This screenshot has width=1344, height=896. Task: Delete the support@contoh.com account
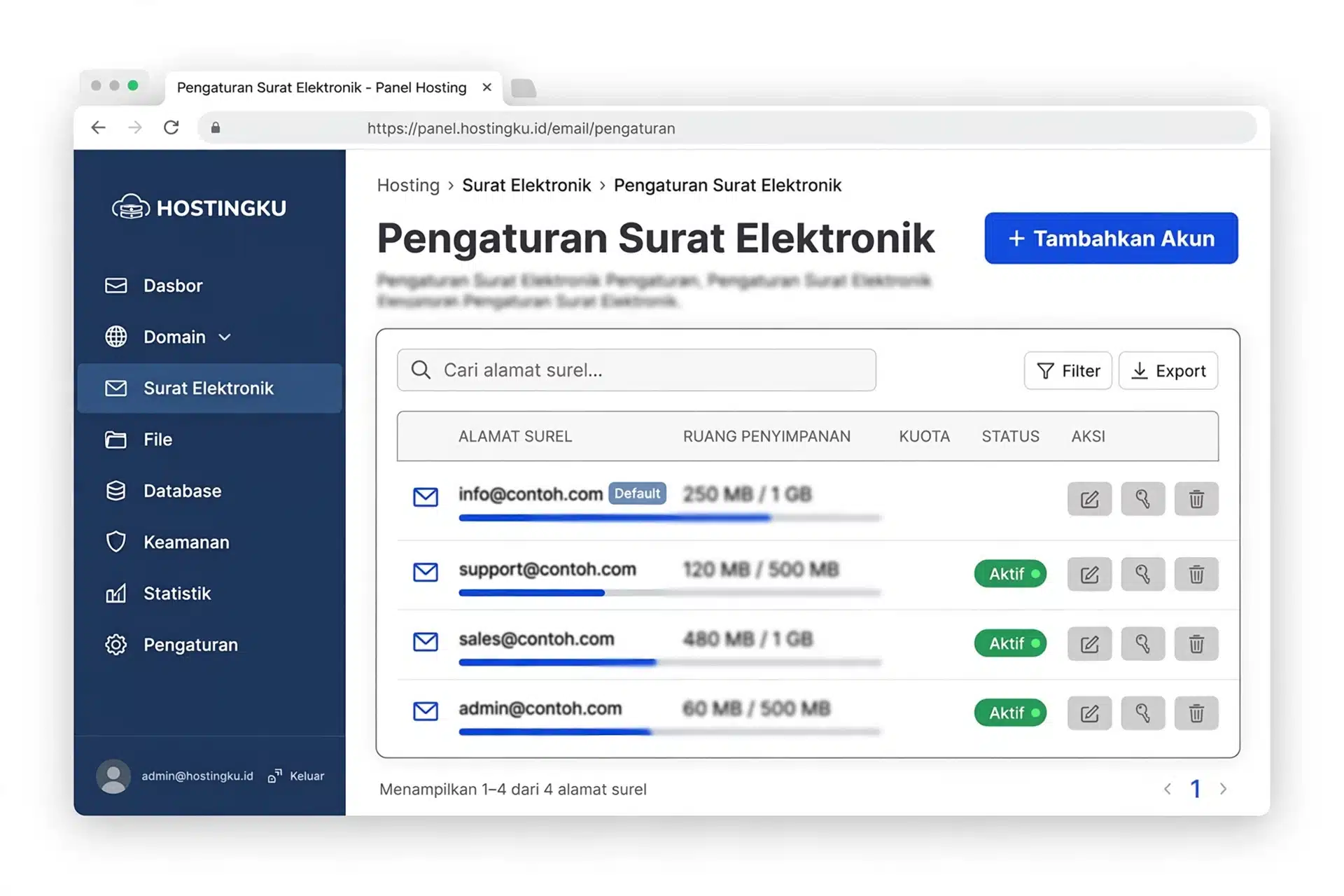pos(1196,574)
